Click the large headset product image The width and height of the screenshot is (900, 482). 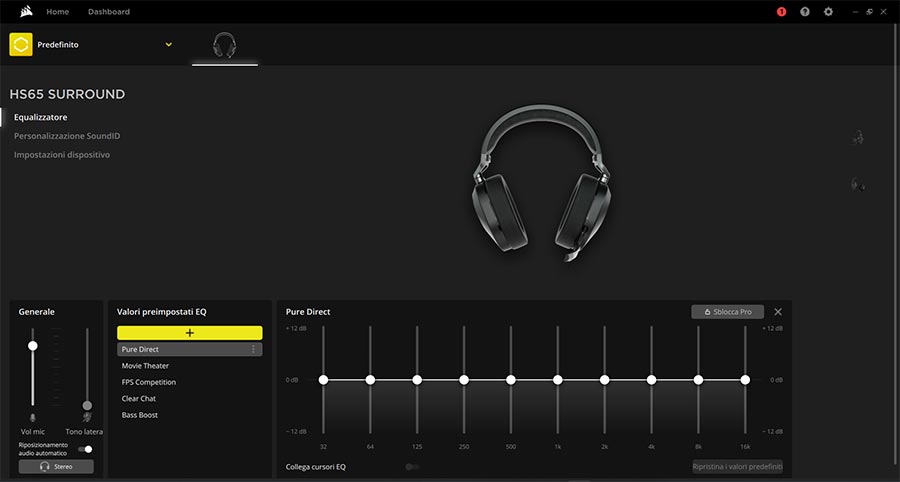[x=541, y=182]
